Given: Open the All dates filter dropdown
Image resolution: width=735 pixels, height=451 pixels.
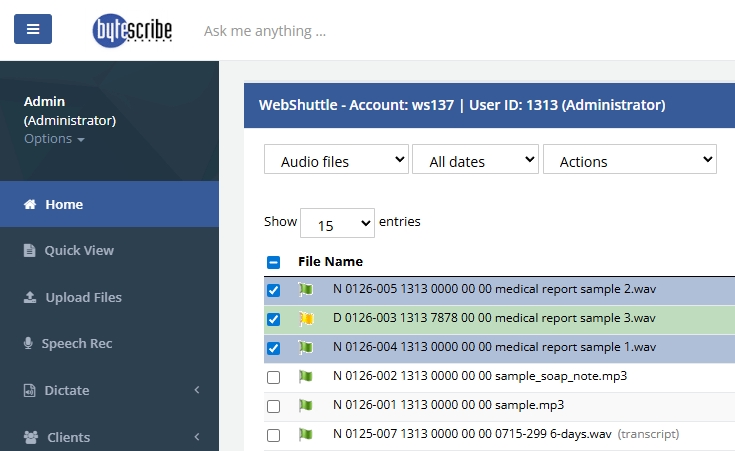Looking at the screenshot, I should [x=475, y=160].
